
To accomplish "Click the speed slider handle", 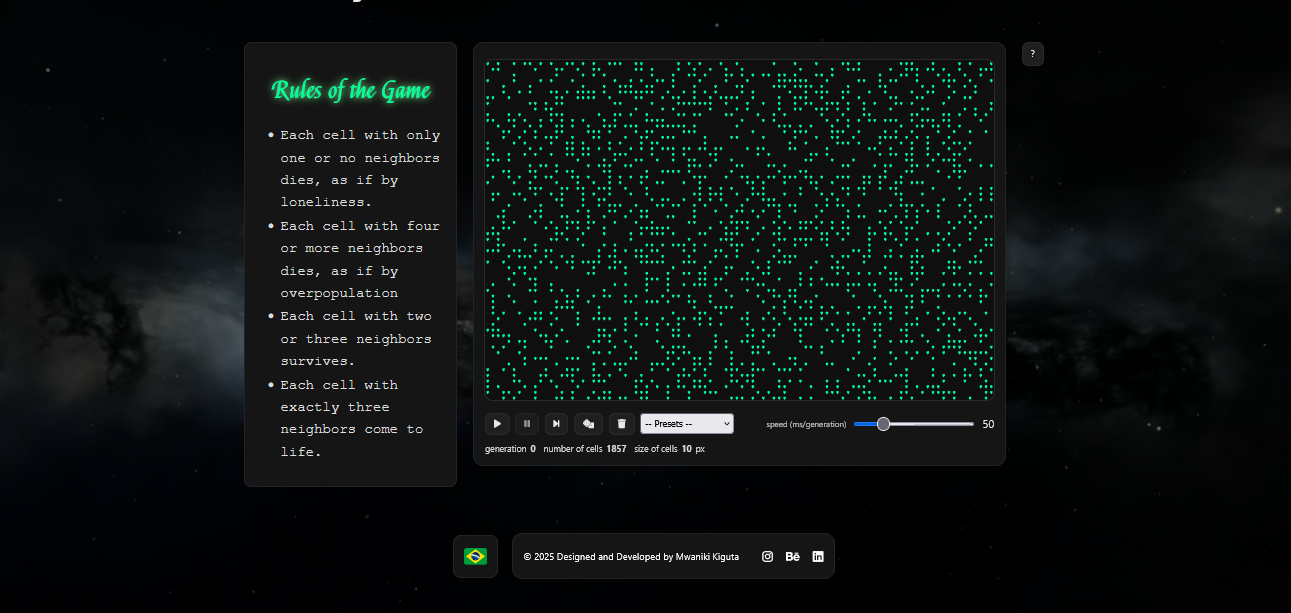I will [883, 424].
